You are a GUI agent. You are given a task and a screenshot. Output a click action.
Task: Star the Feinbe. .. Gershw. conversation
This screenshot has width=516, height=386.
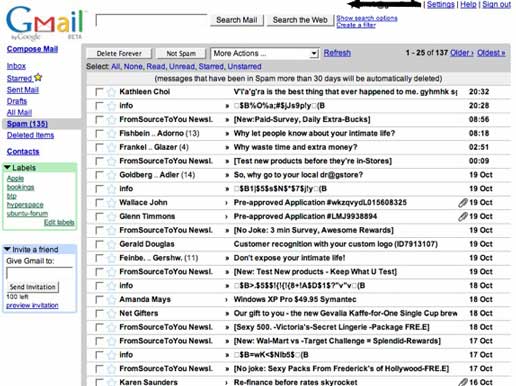pyautogui.click(x=111, y=258)
